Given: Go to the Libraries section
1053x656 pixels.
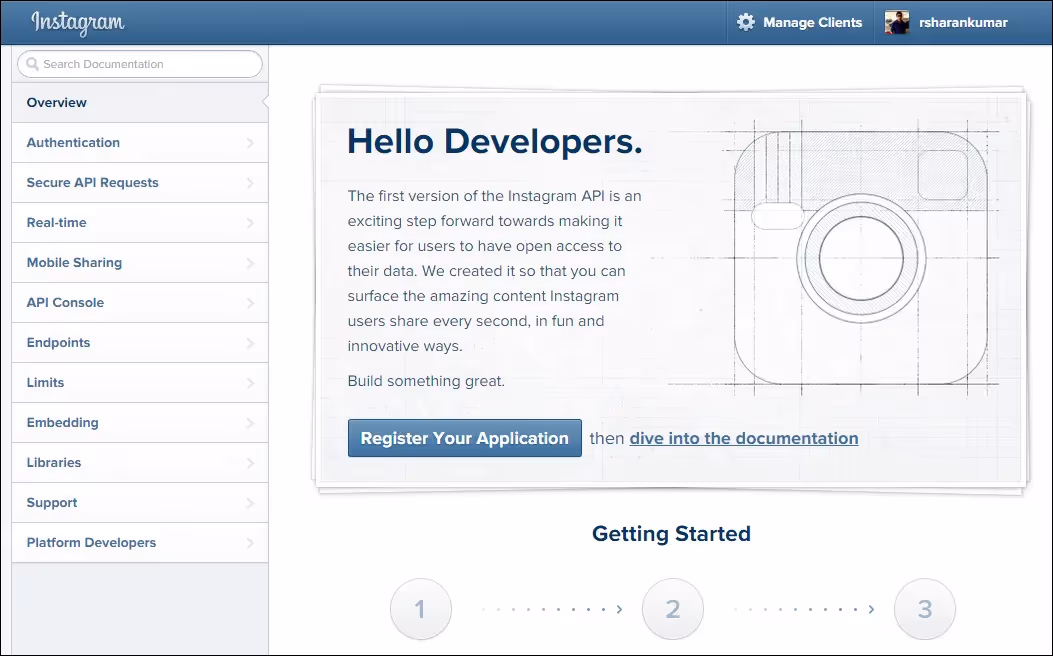Looking at the screenshot, I should point(140,463).
